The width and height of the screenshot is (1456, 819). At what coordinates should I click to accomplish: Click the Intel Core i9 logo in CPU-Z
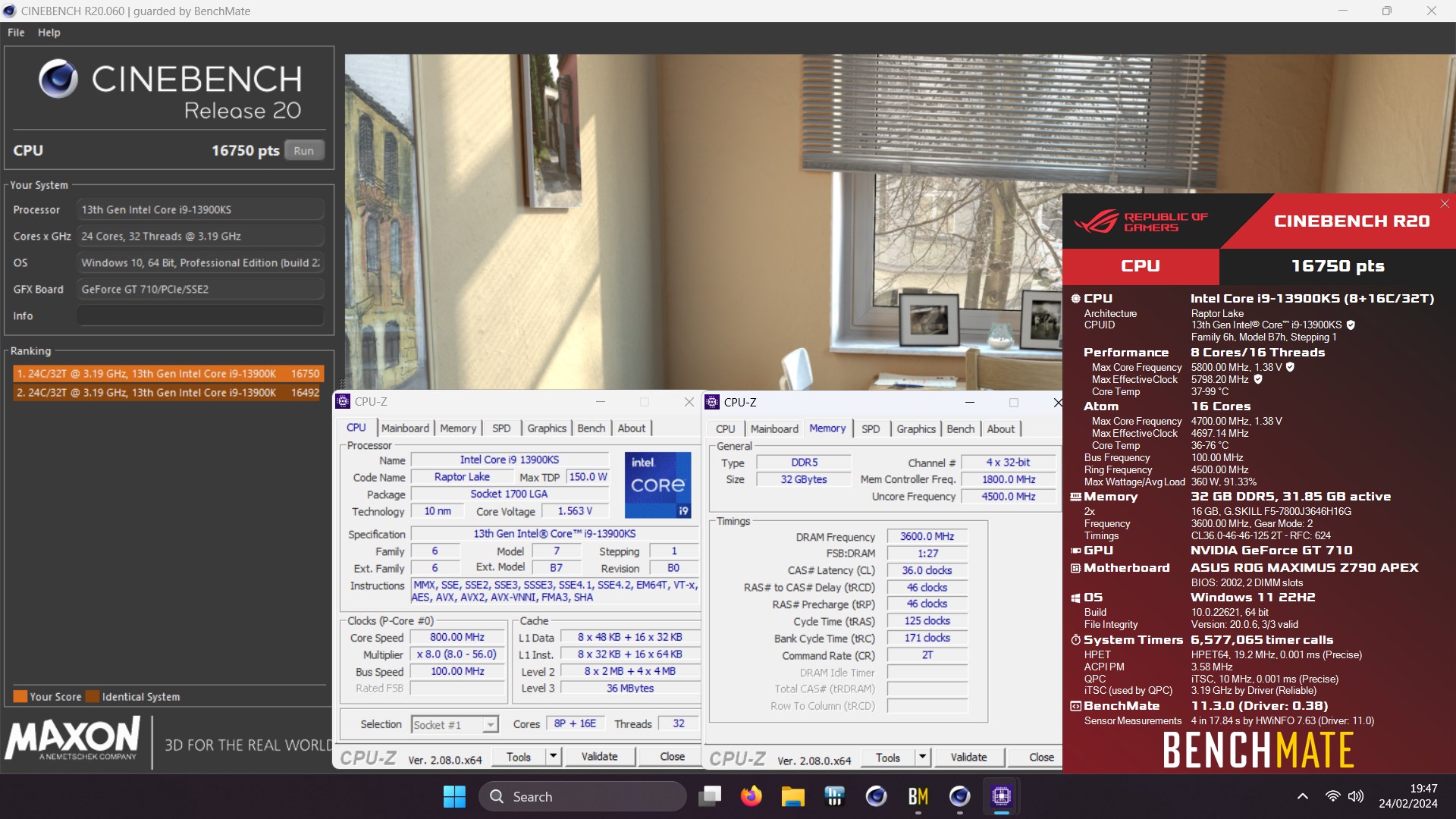(657, 485)
